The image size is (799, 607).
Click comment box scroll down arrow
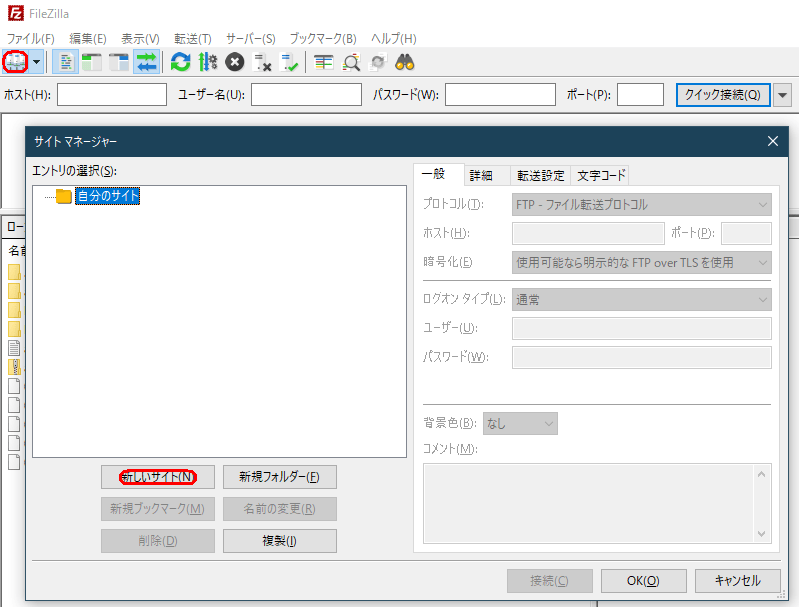pos(761,534)
